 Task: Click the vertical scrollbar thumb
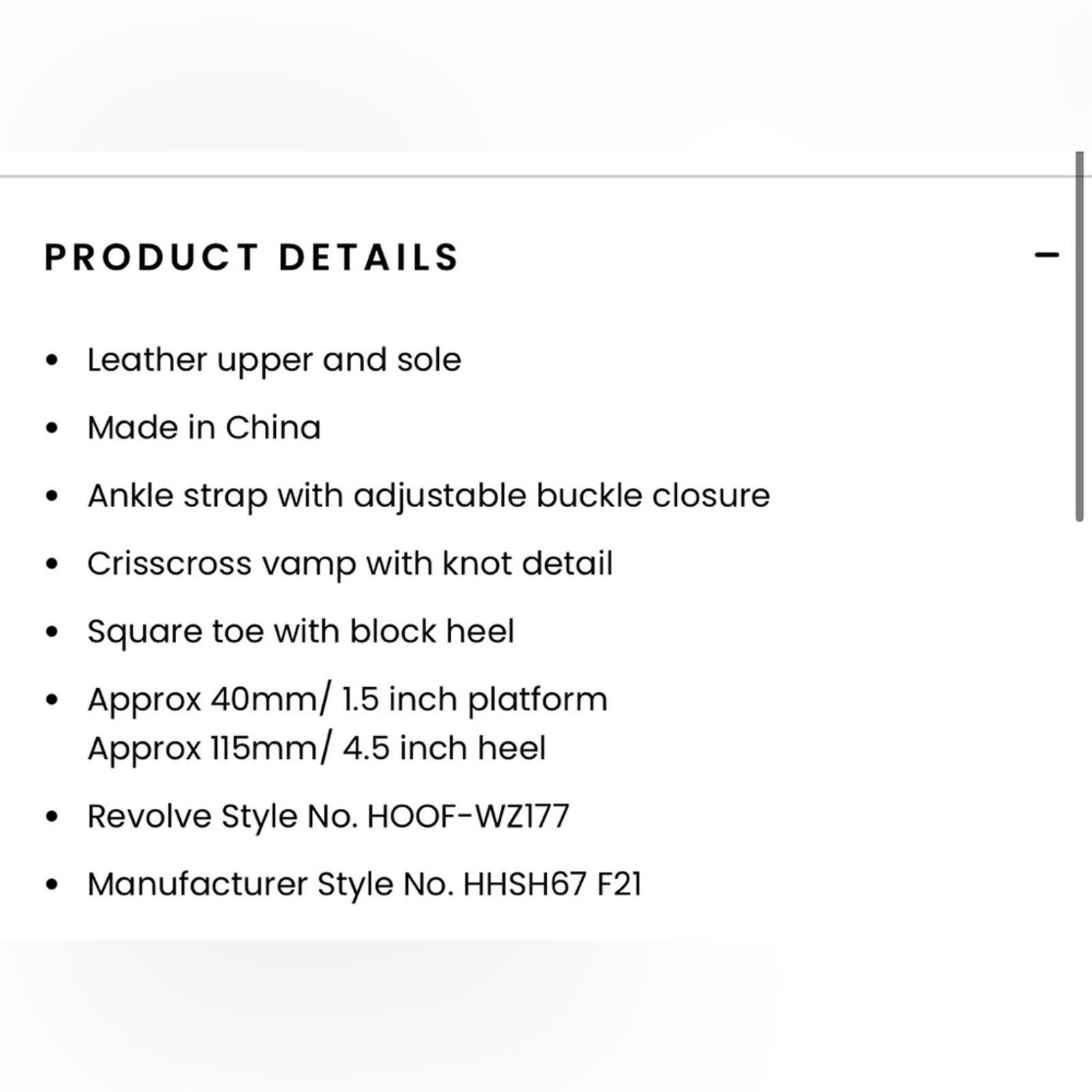click(1079, 337)
